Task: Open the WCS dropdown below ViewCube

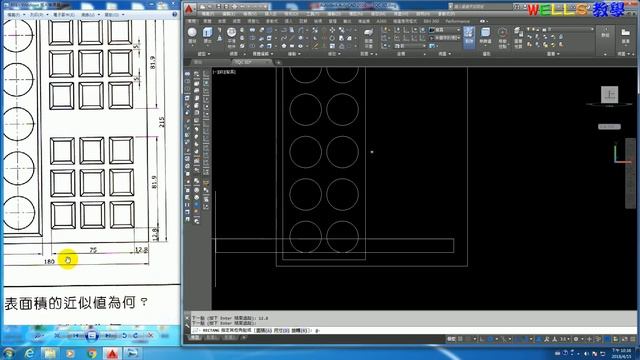Action: click(609, 127)
